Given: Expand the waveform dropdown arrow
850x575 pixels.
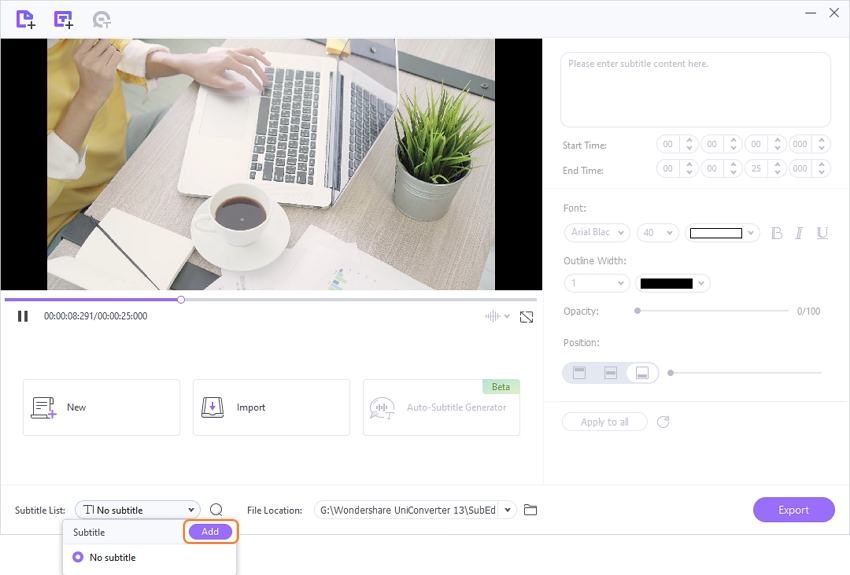Looking at the screenshot, I should (x=507, y=316).
